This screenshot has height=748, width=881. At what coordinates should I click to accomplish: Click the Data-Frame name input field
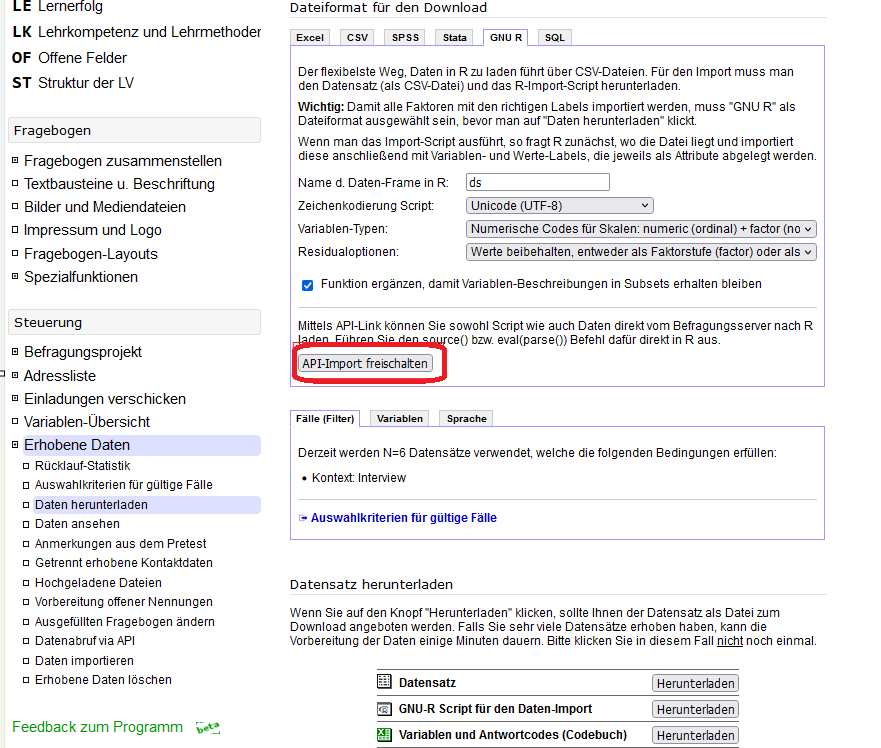click(538, 182)
